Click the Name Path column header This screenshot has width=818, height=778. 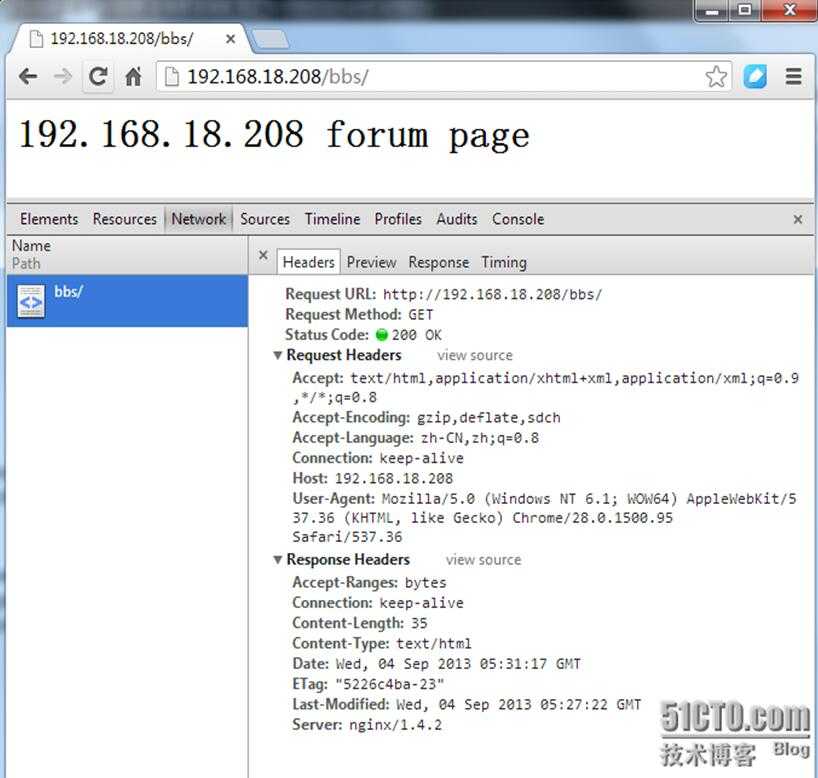tap(127, 254)
